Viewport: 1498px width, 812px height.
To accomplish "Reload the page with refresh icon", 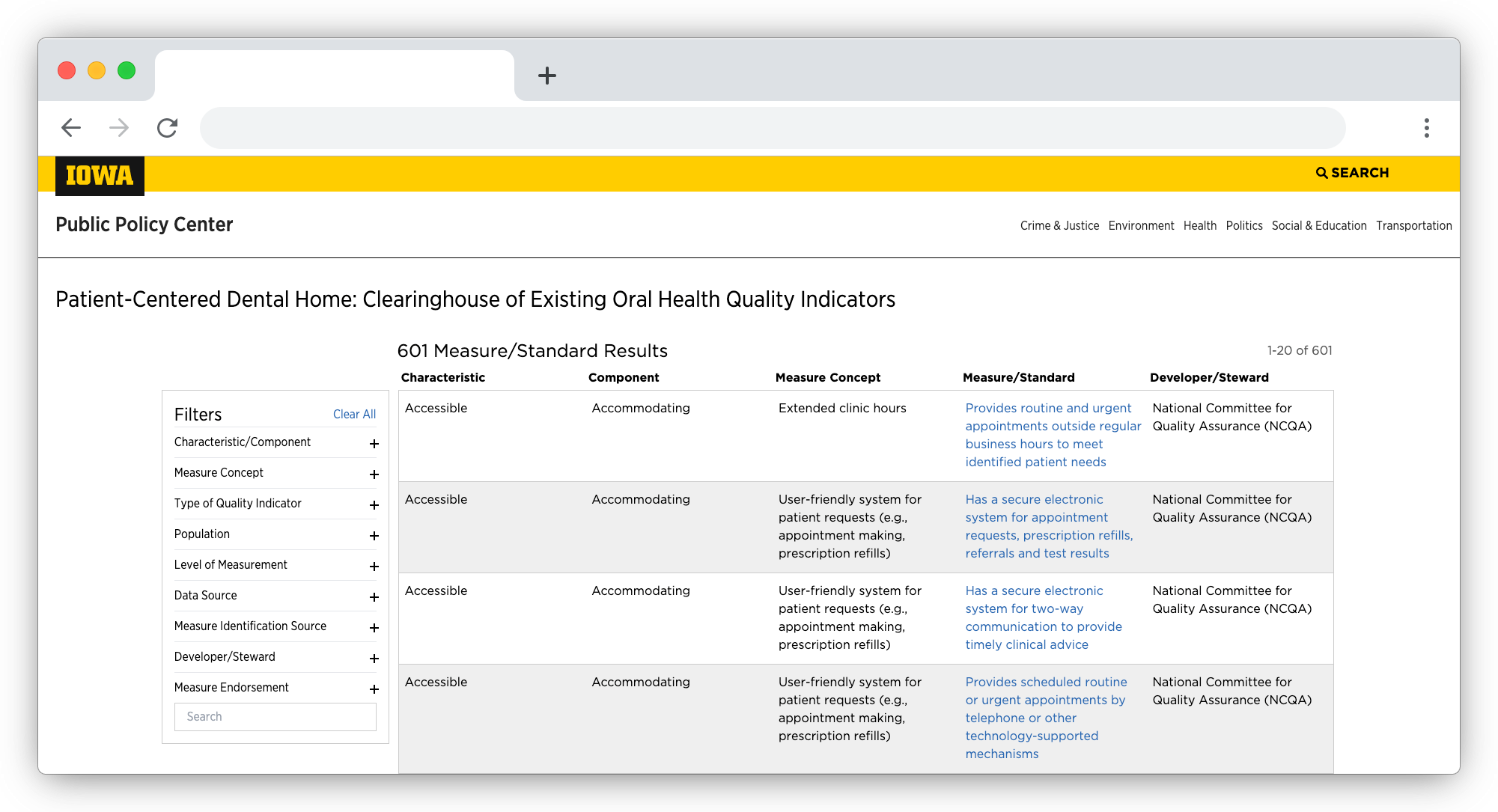I will [167, 128].
